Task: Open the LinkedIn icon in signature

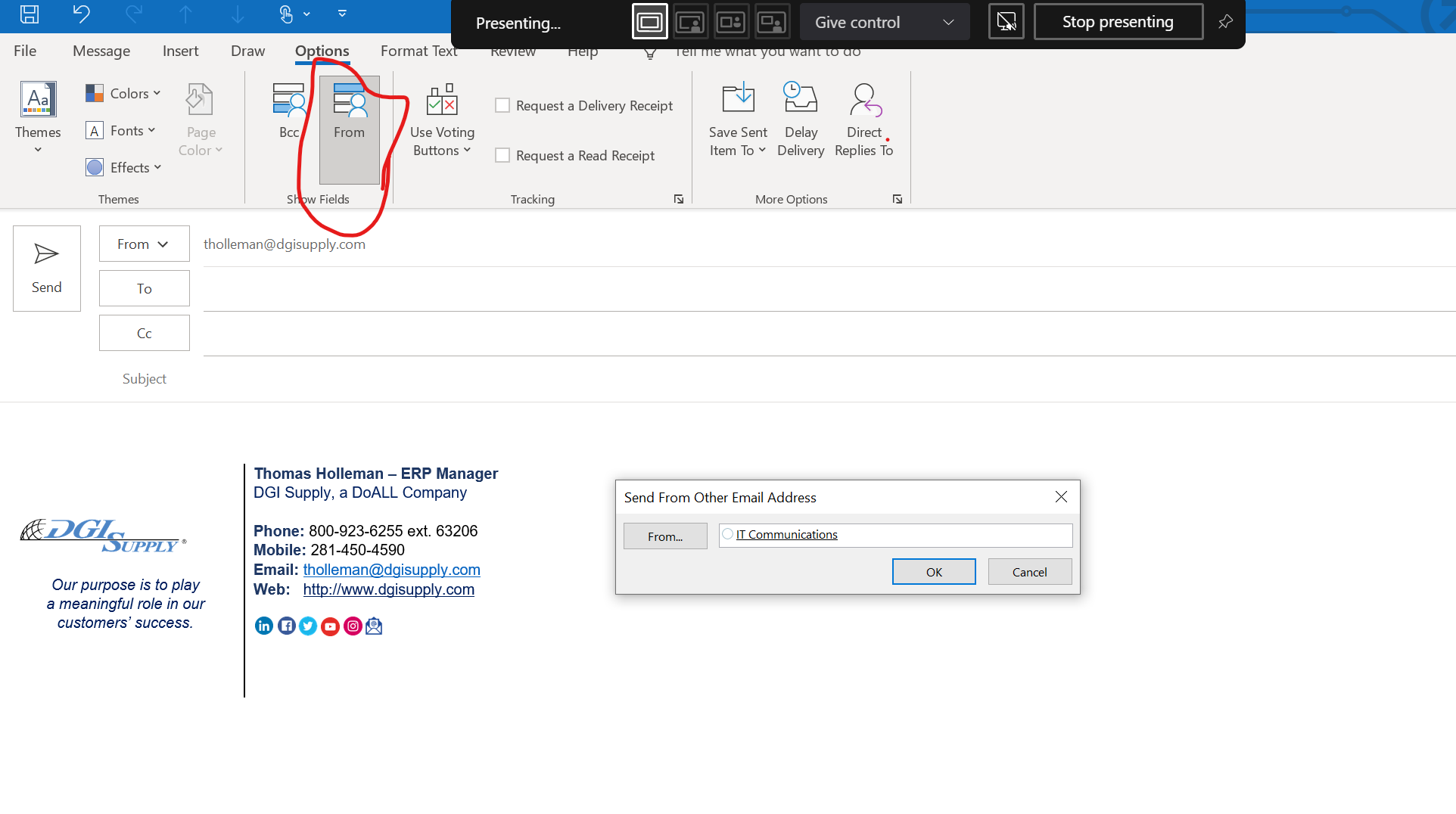Action: [x=263, y=626]
